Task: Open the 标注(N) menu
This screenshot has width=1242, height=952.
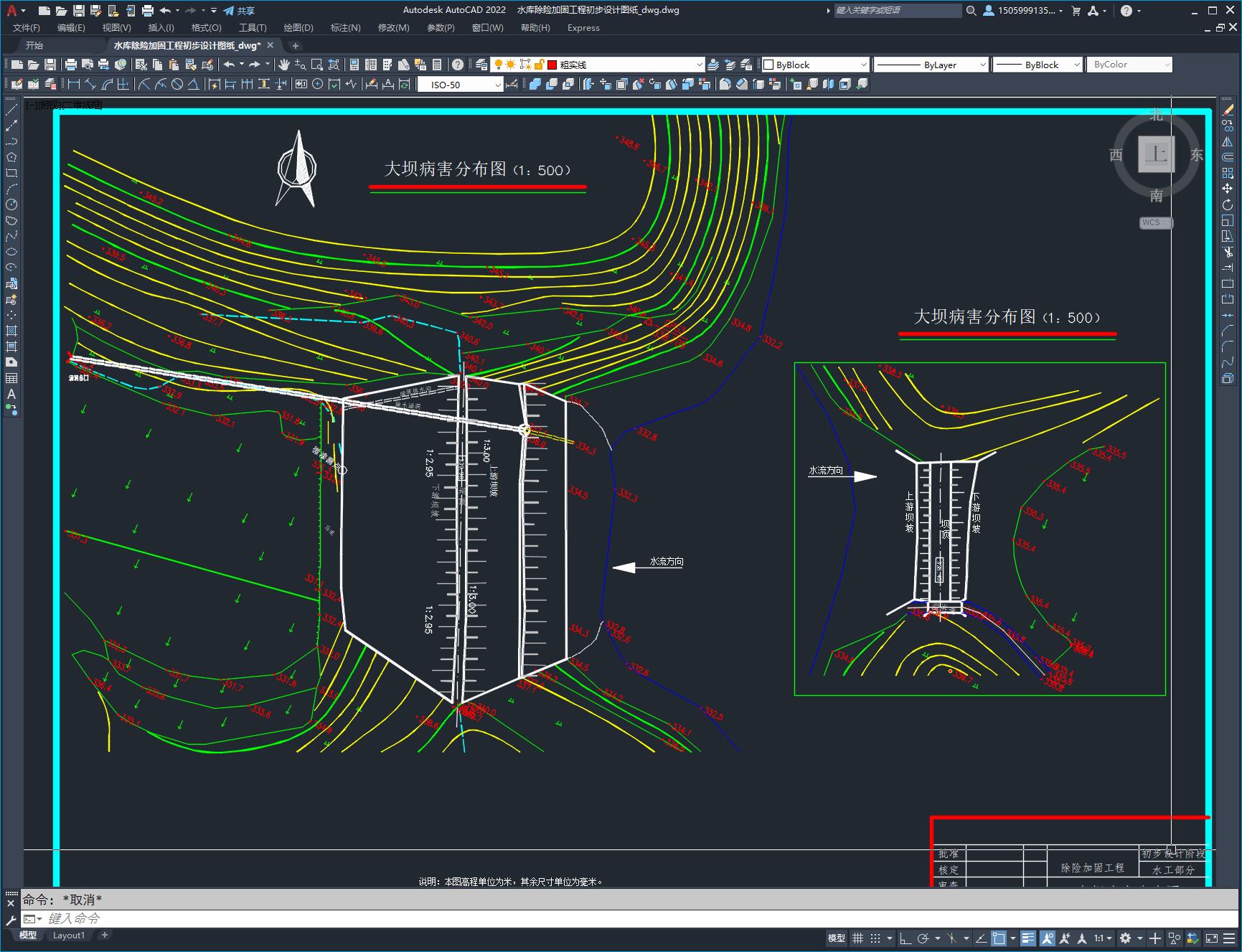Action: pos(345,28)
